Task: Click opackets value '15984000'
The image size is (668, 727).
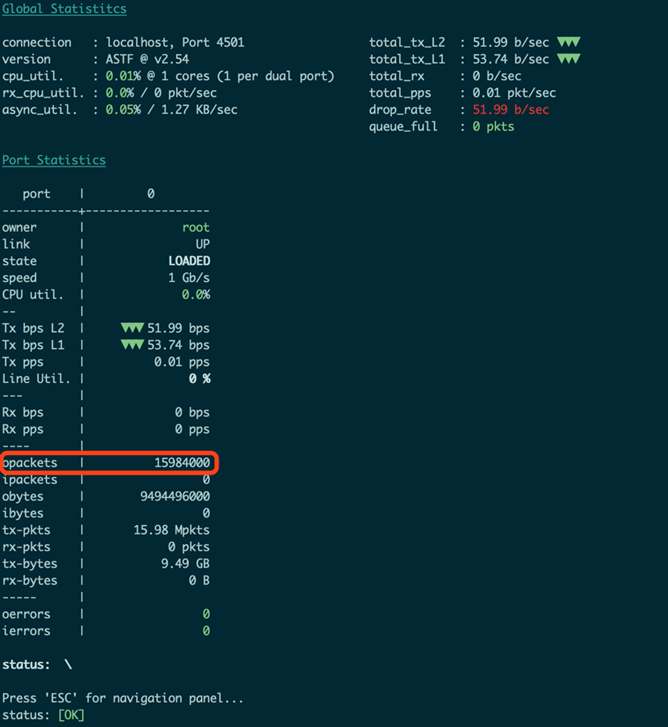Action: (x=182, y=463)
